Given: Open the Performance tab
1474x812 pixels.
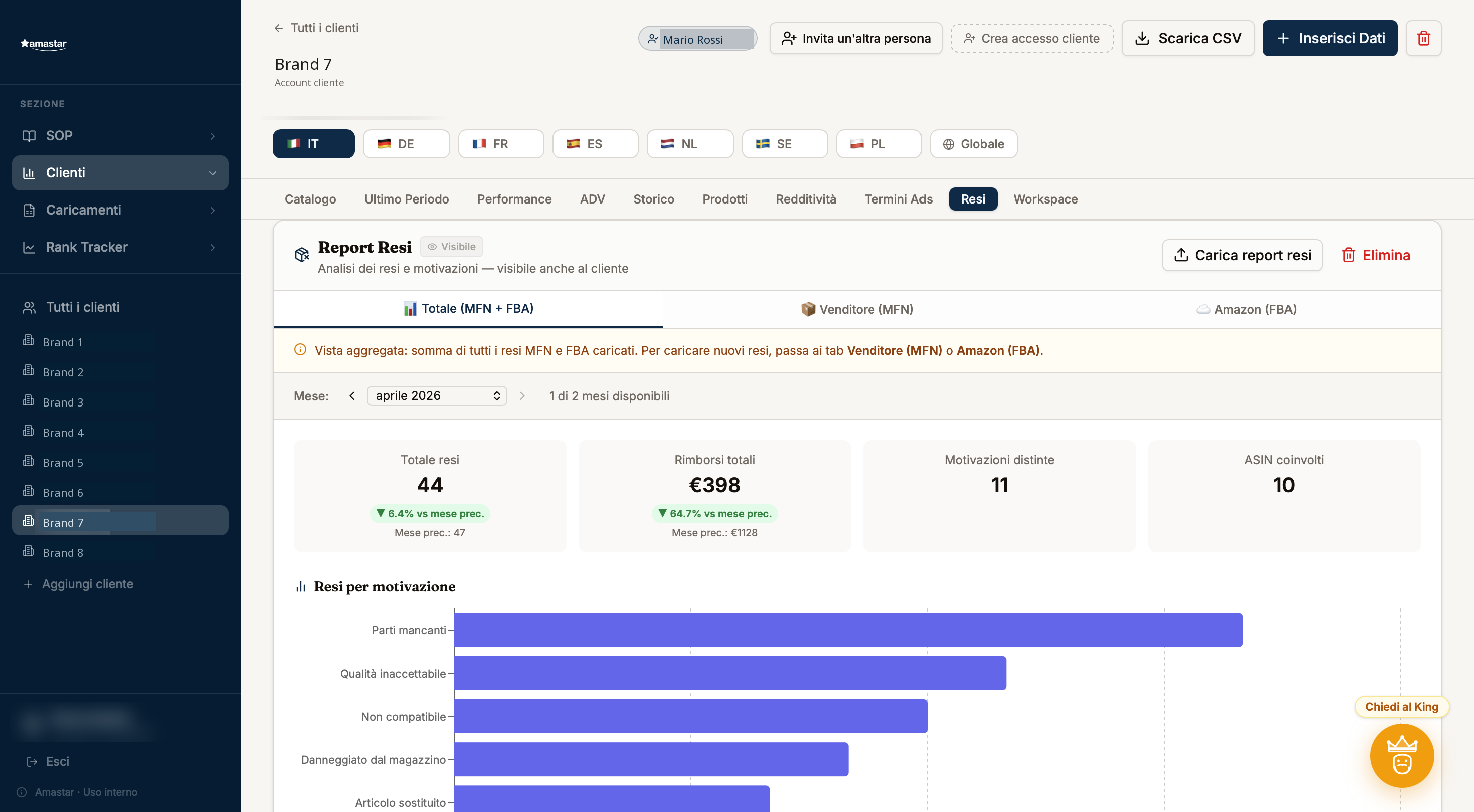Looking at the screenshot, I should point(514,199).
